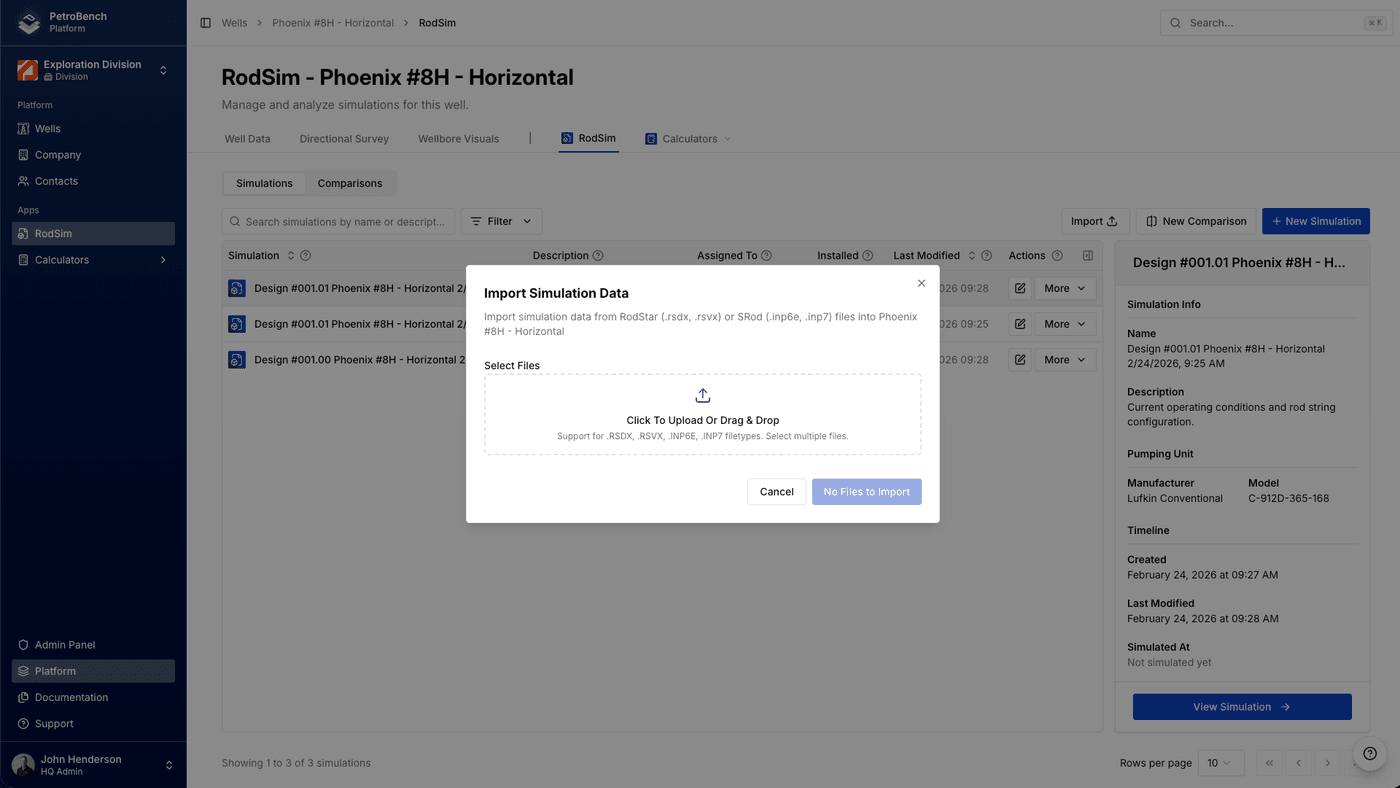Image resolution: width=1400 pixels, height=788 pixels.
Task: Switch to the Comparisons tab
Action: (350, 183)
